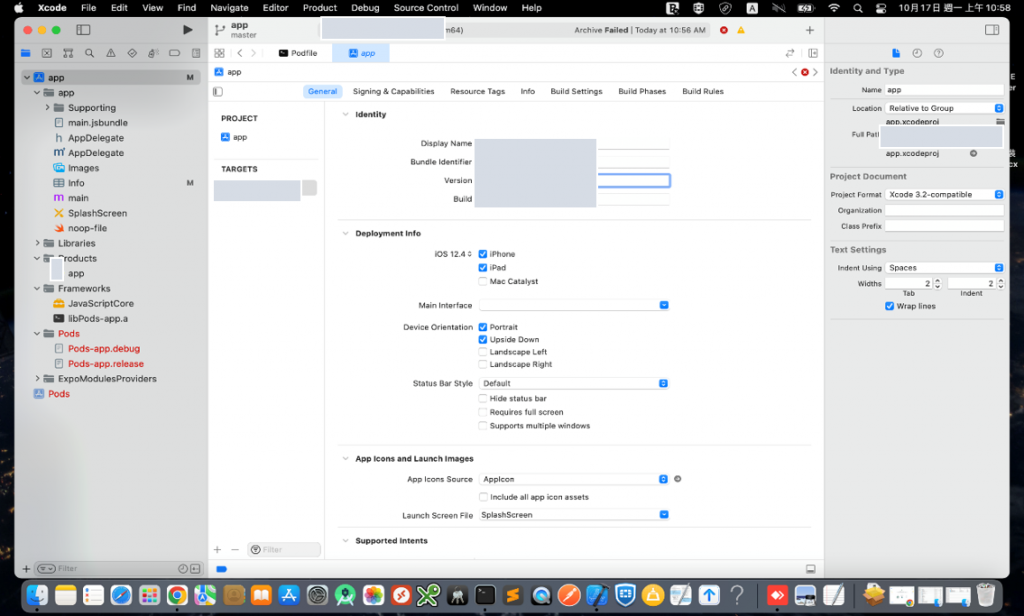
Task: Increment the Tab width stepper
Action: pyautogui.click(x=938, y=281)
